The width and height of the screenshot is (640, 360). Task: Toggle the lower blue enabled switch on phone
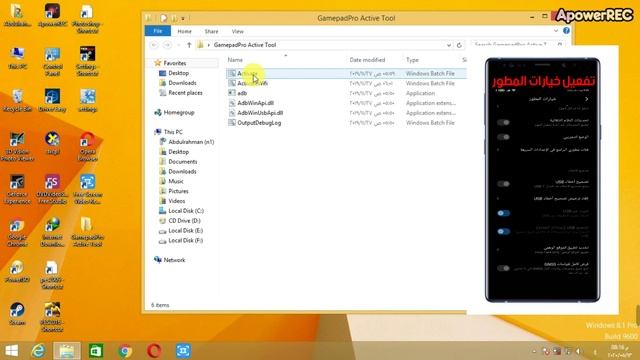tap(503, 231)
